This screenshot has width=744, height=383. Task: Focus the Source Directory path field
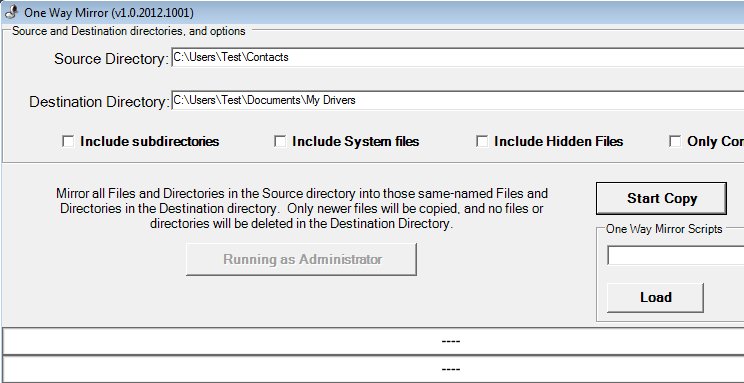point(457,57)
